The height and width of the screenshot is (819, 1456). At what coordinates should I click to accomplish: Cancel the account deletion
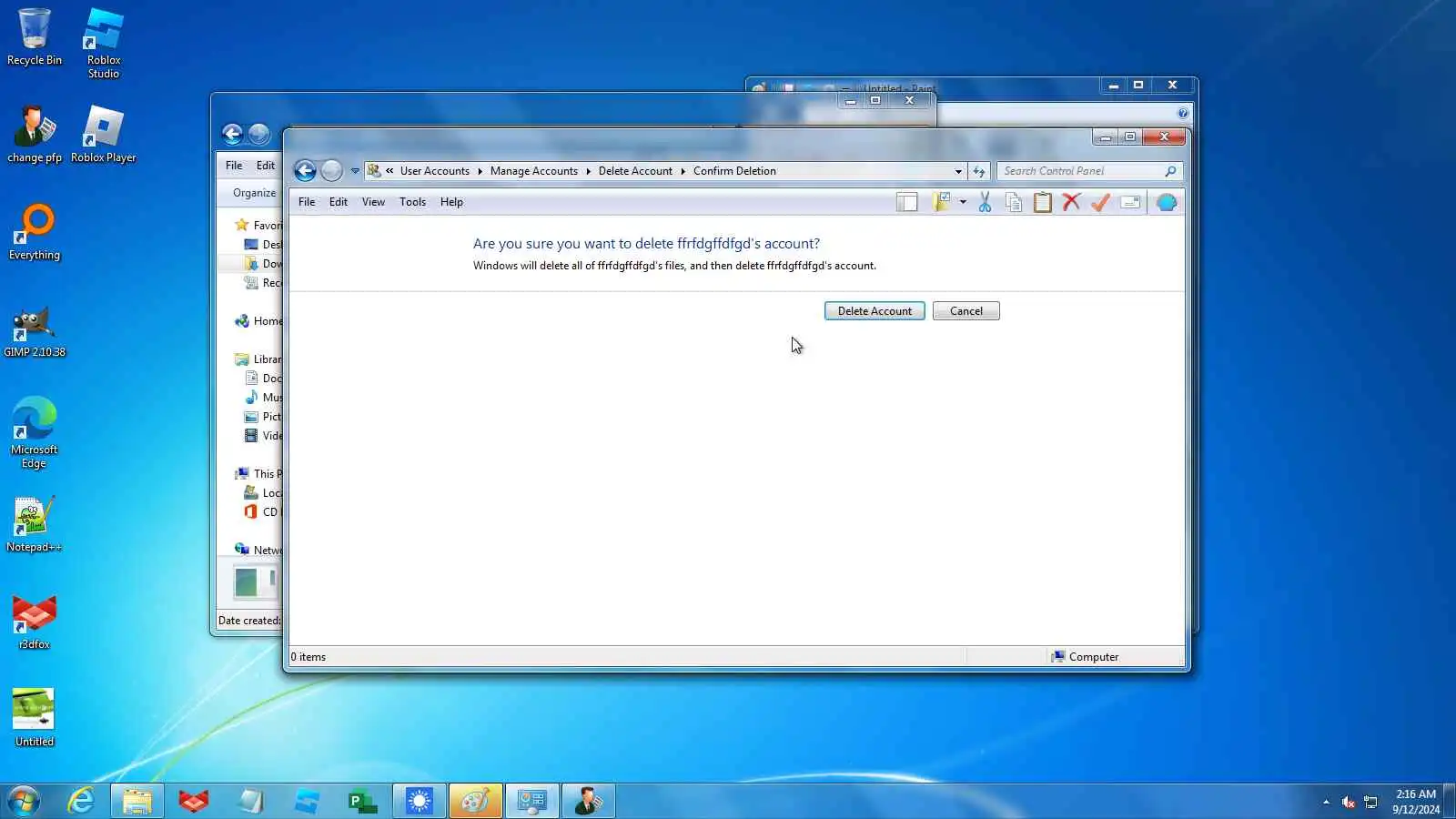(x=966, y=311)
